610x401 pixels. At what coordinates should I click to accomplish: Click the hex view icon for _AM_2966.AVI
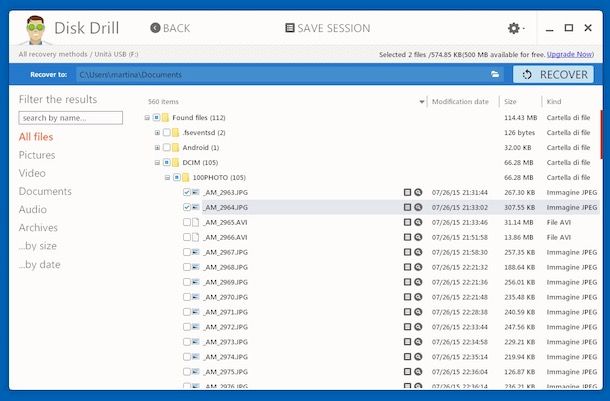pos(407,237)
